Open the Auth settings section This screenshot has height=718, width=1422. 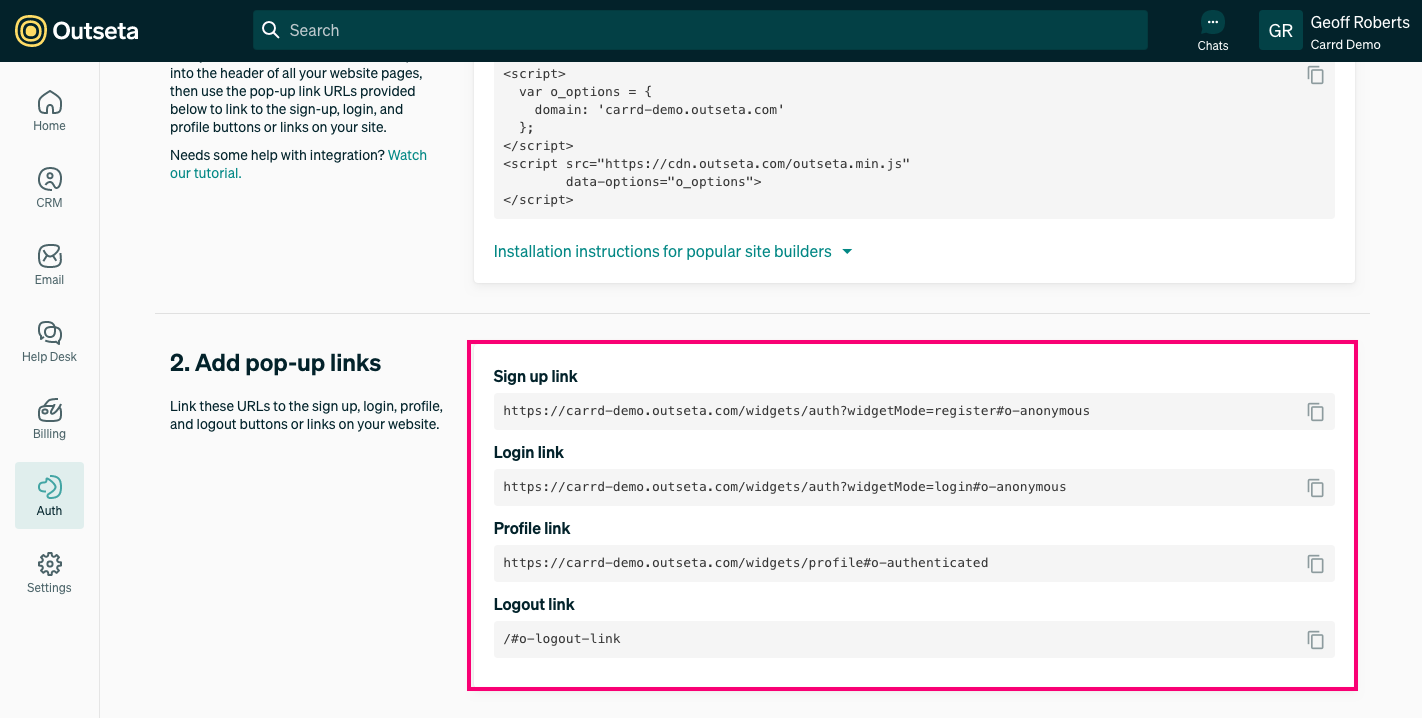49,495
